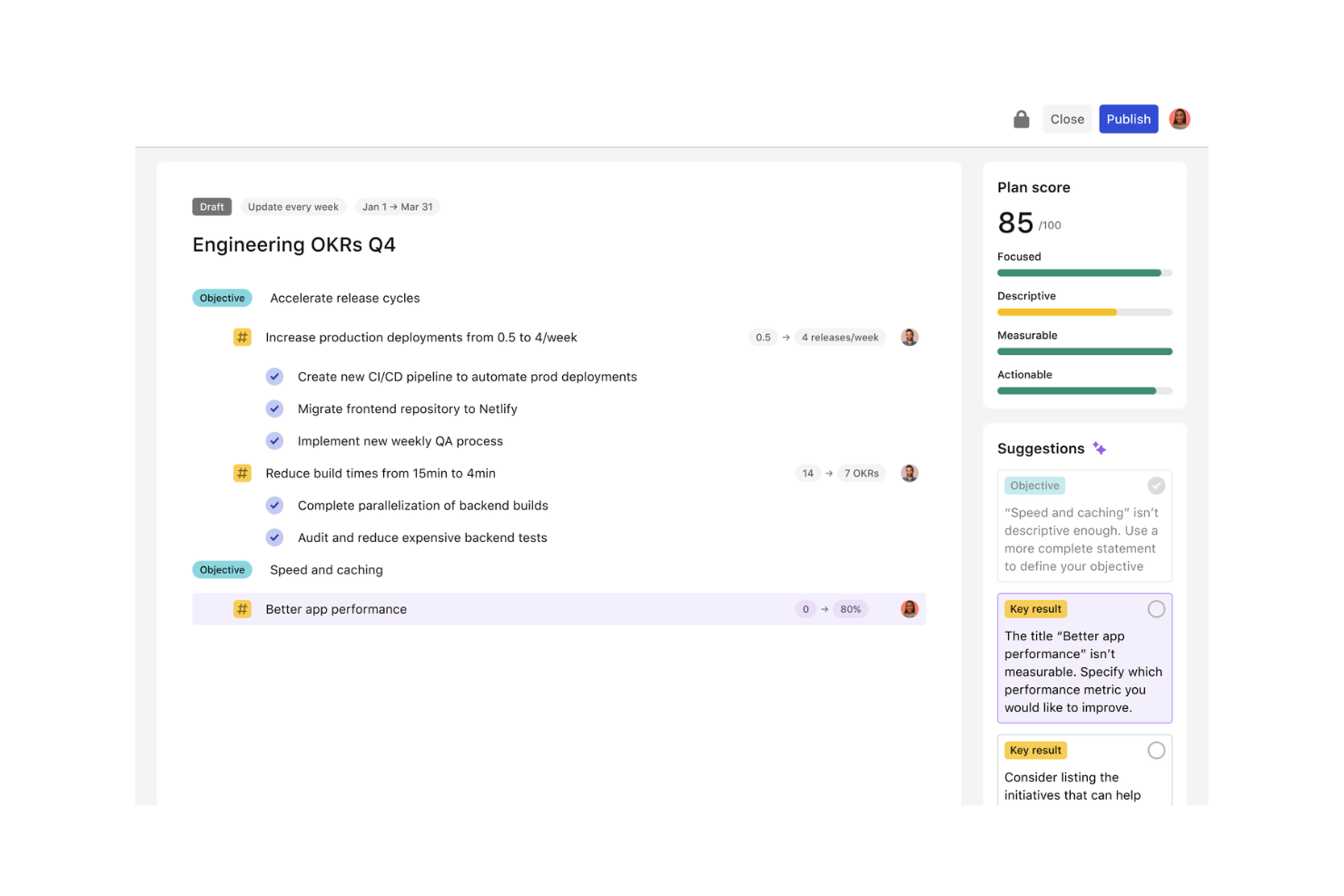
Task: Toggle the check on "Migrate frontend repository to Netlify"
Action: tap(274, 409)
